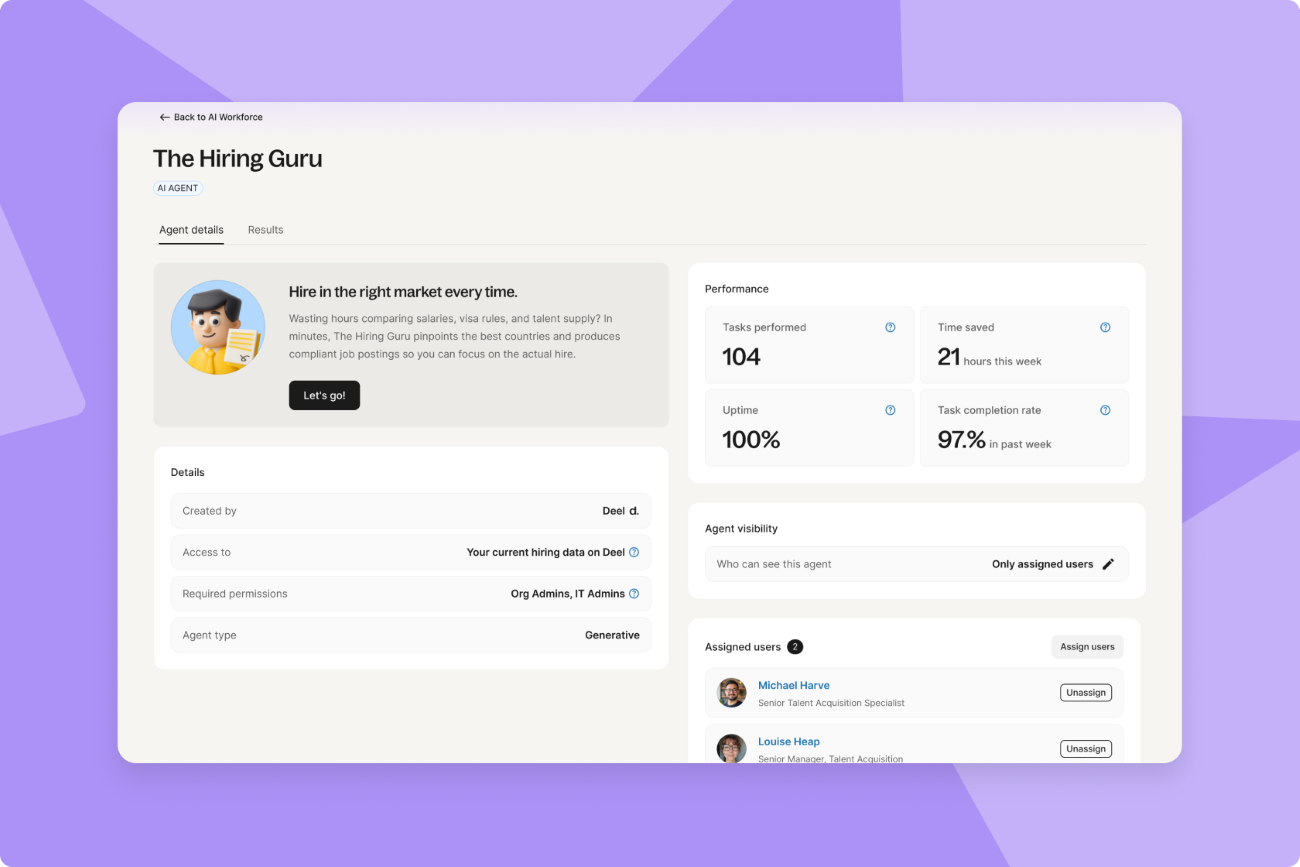1300x867 pixels.
Task: Show info for the Access to data field
Action: coord(634,552)
